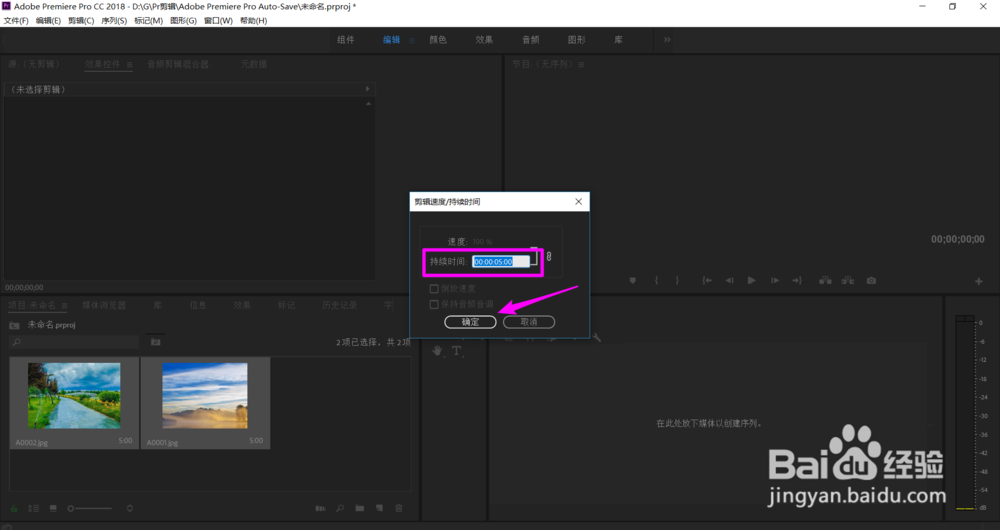Create a new bin with folder icon

pos(360,508)
